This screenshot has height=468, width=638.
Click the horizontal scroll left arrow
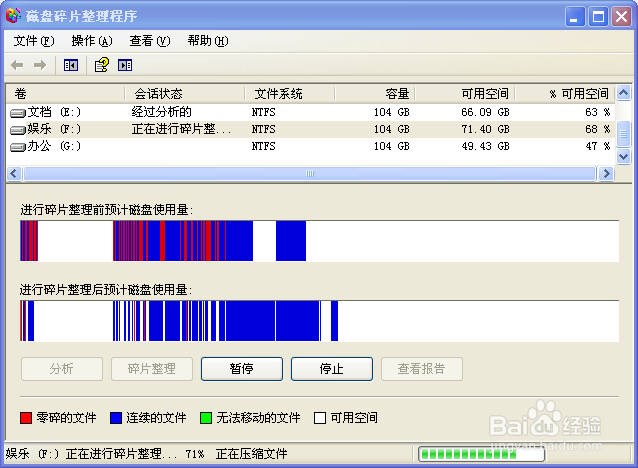(14, 174)
